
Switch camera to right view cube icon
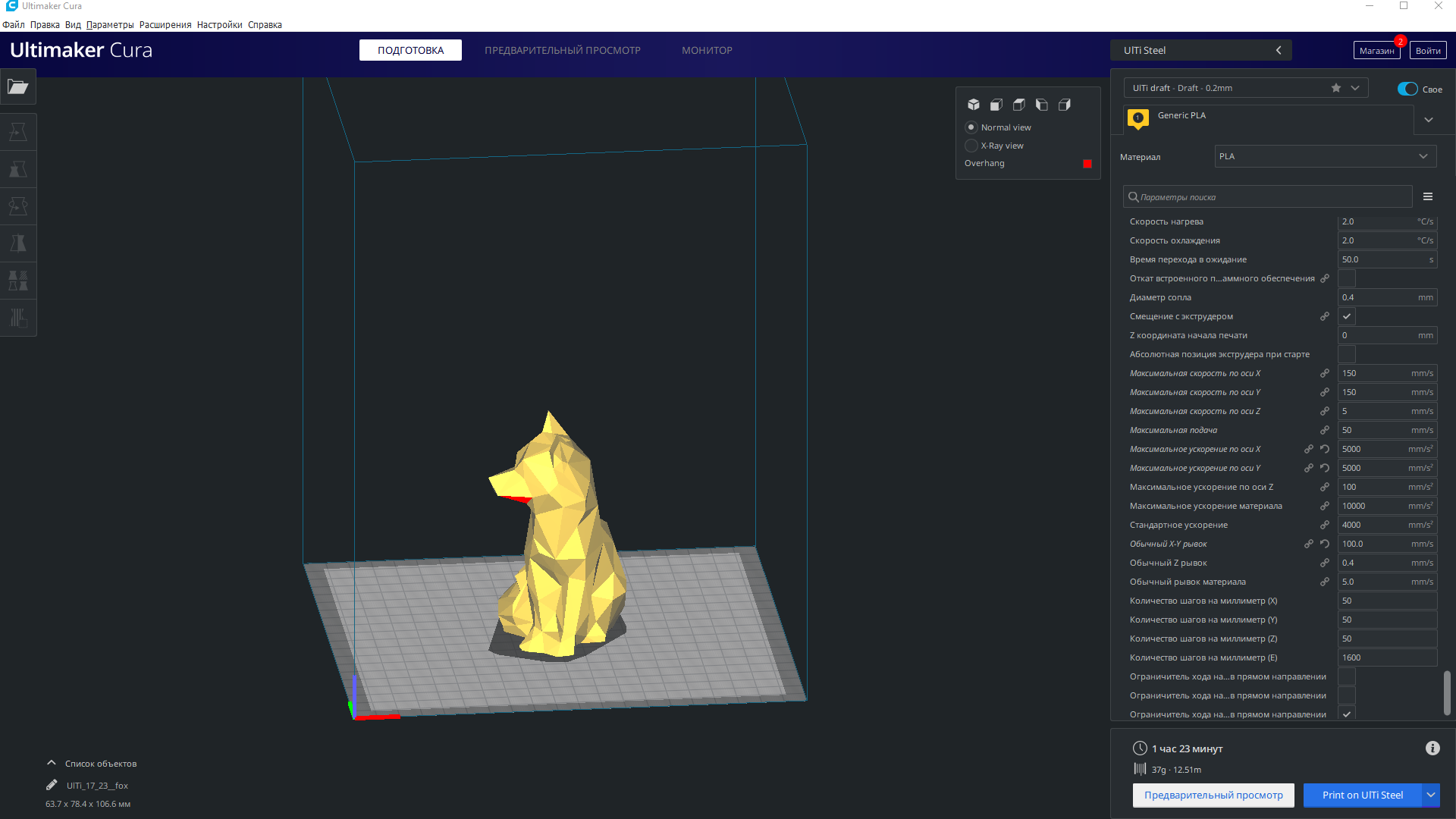[x=1065, y=105]
